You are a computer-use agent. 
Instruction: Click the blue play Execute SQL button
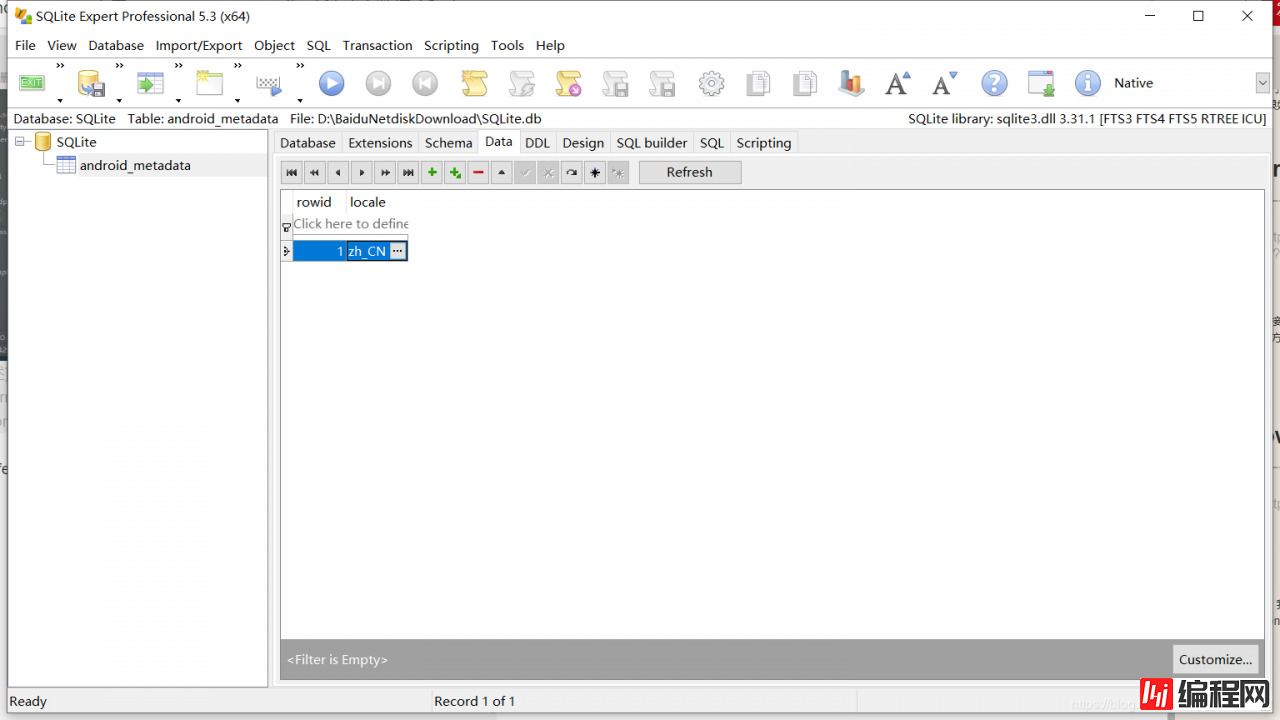[x=331, y=83]
